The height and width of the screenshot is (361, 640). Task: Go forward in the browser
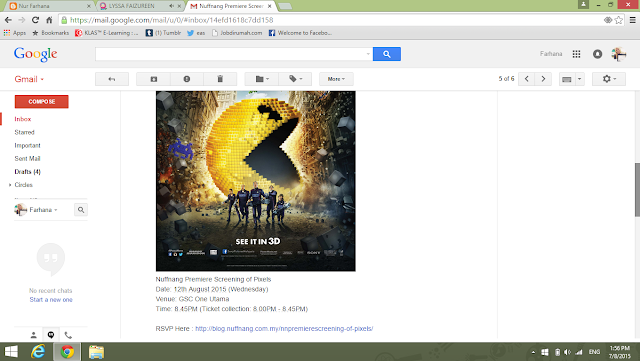coord(22,20)
